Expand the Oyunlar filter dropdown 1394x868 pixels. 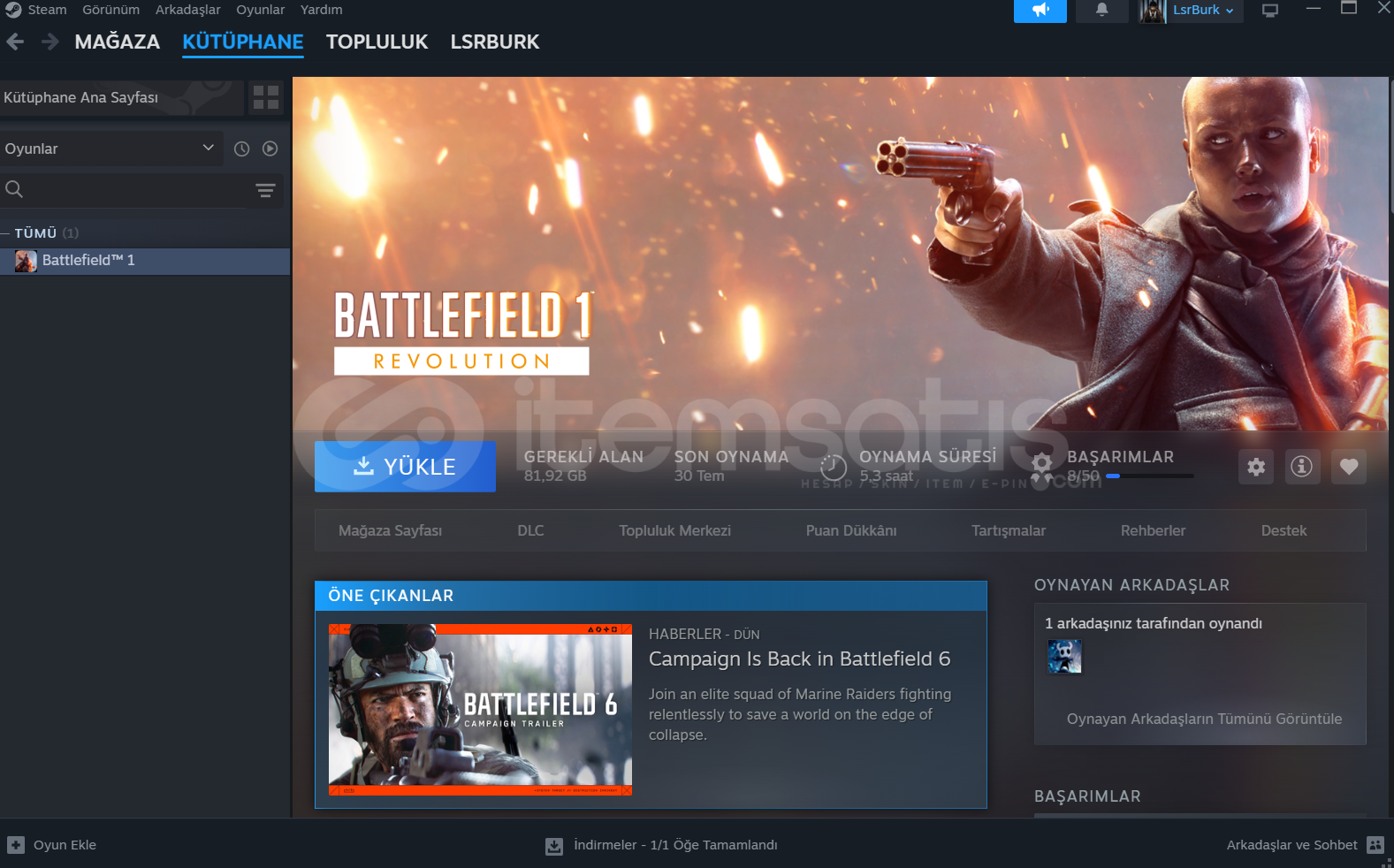[x=110, y=148]
